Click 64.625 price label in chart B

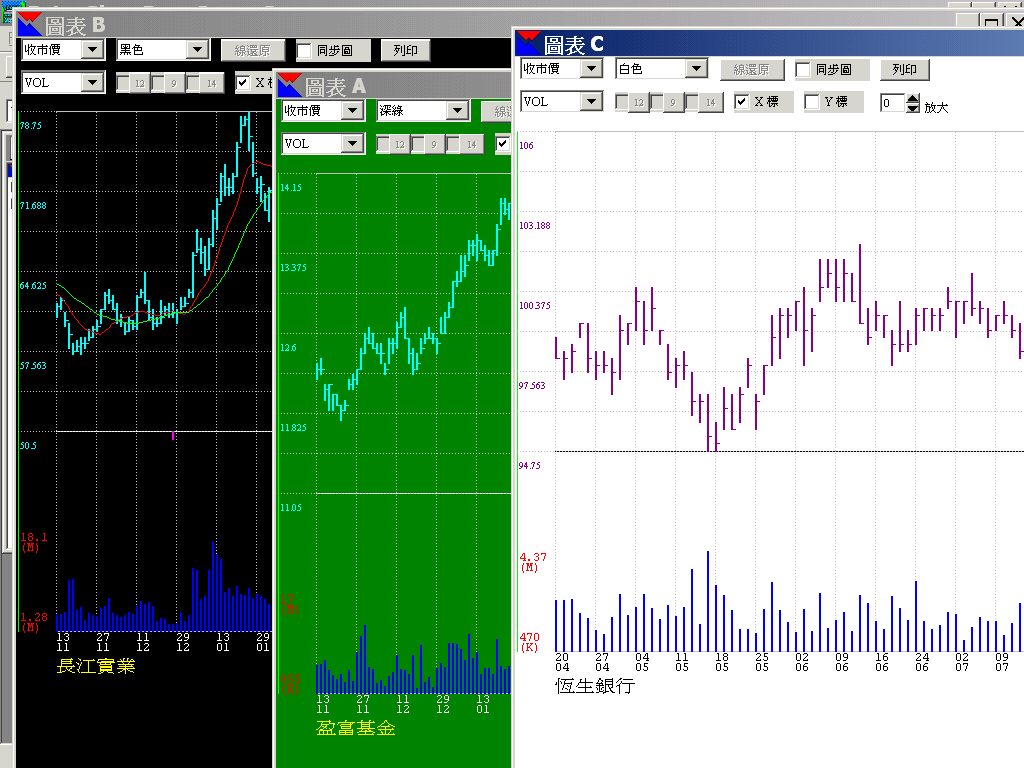[x=33, y=286]
